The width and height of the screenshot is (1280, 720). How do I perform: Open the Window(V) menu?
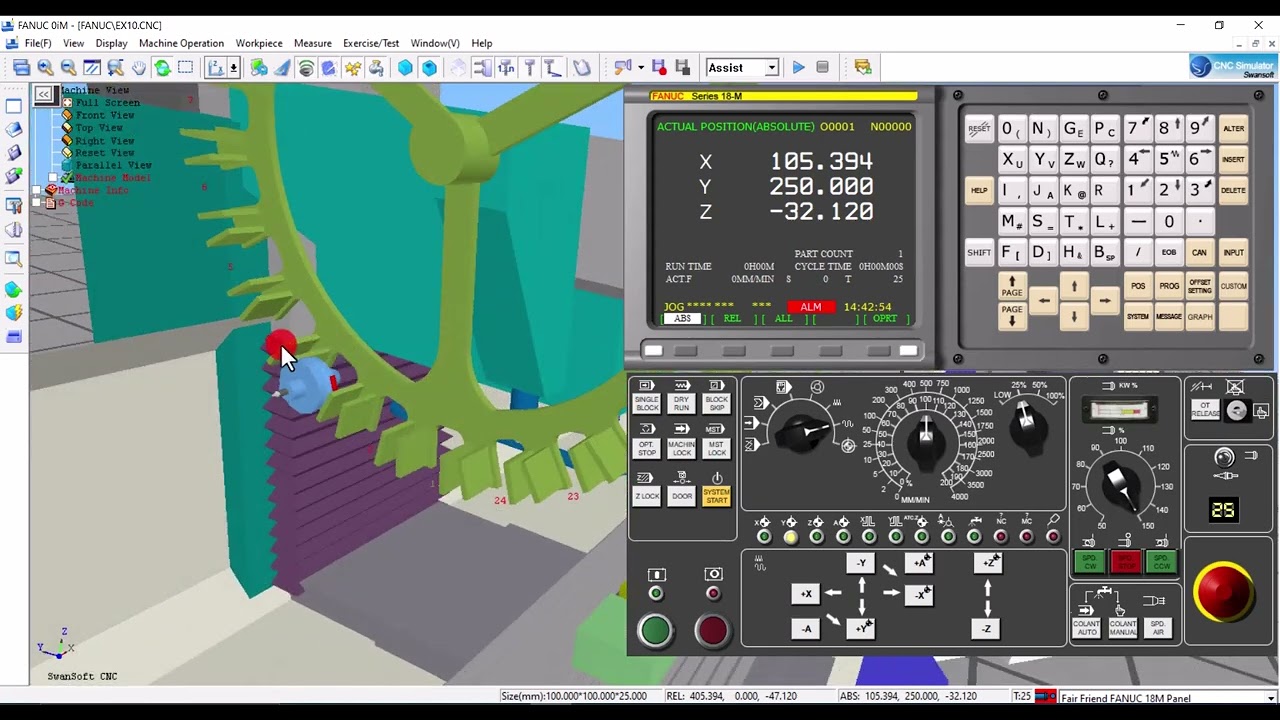[x=434, y=43]
